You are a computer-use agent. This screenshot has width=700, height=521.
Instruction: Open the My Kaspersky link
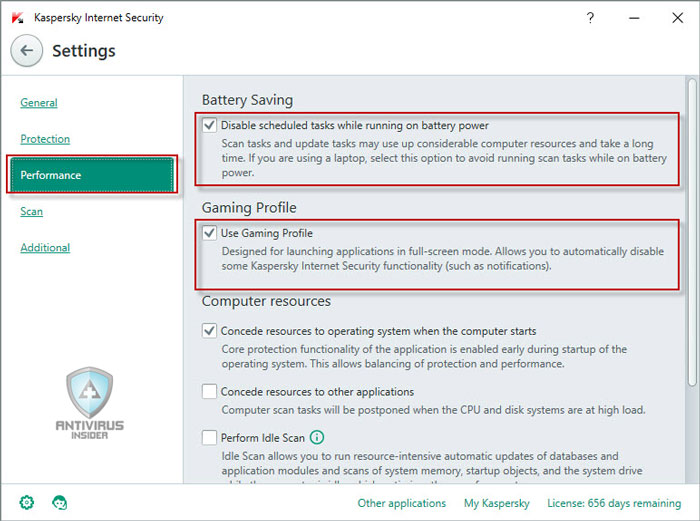click(496, 503)
